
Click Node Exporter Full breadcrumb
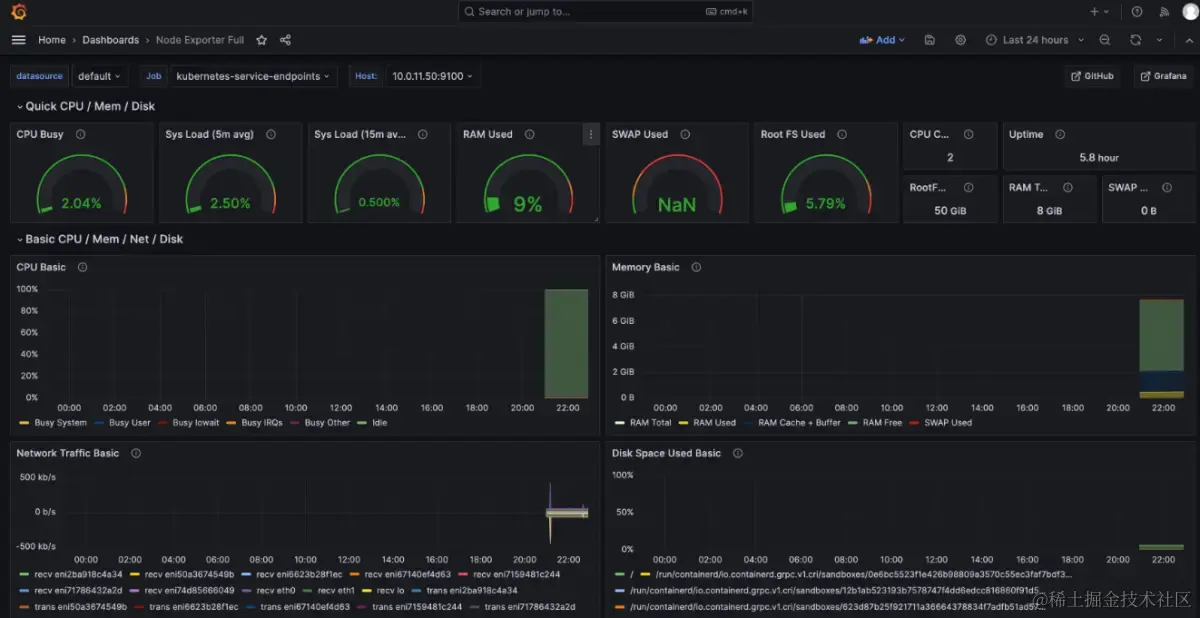(200, 40)
